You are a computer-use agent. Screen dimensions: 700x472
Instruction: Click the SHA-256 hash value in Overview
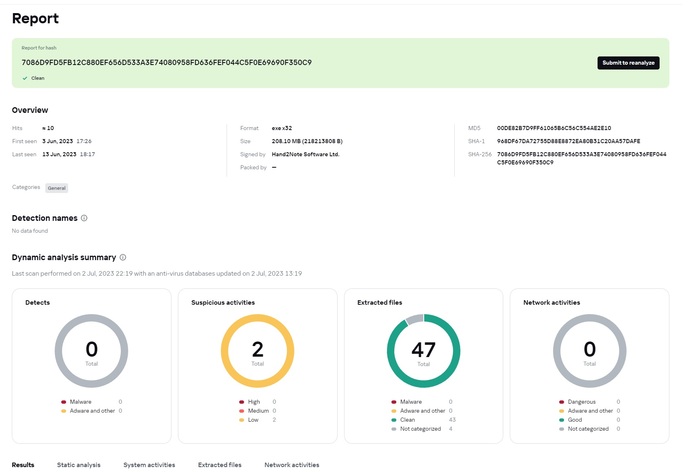coord(582,158)
